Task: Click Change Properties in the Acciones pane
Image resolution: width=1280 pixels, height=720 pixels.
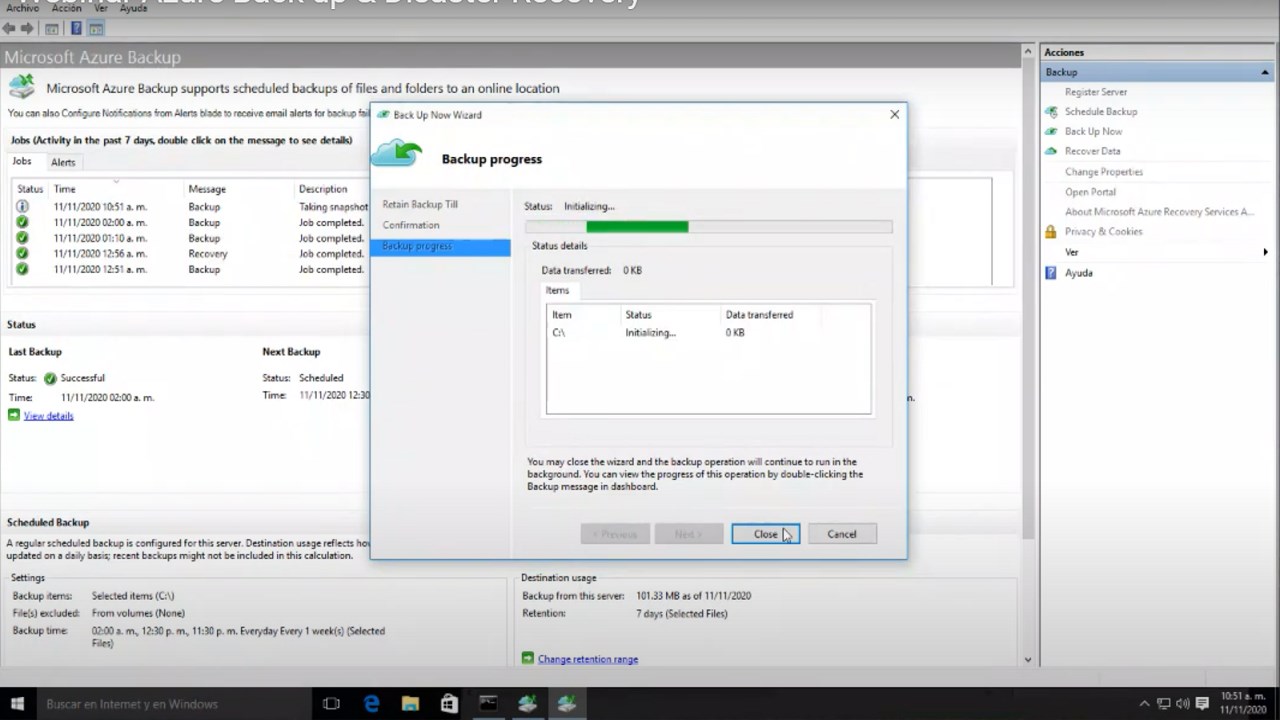Action: point(1104,172)
